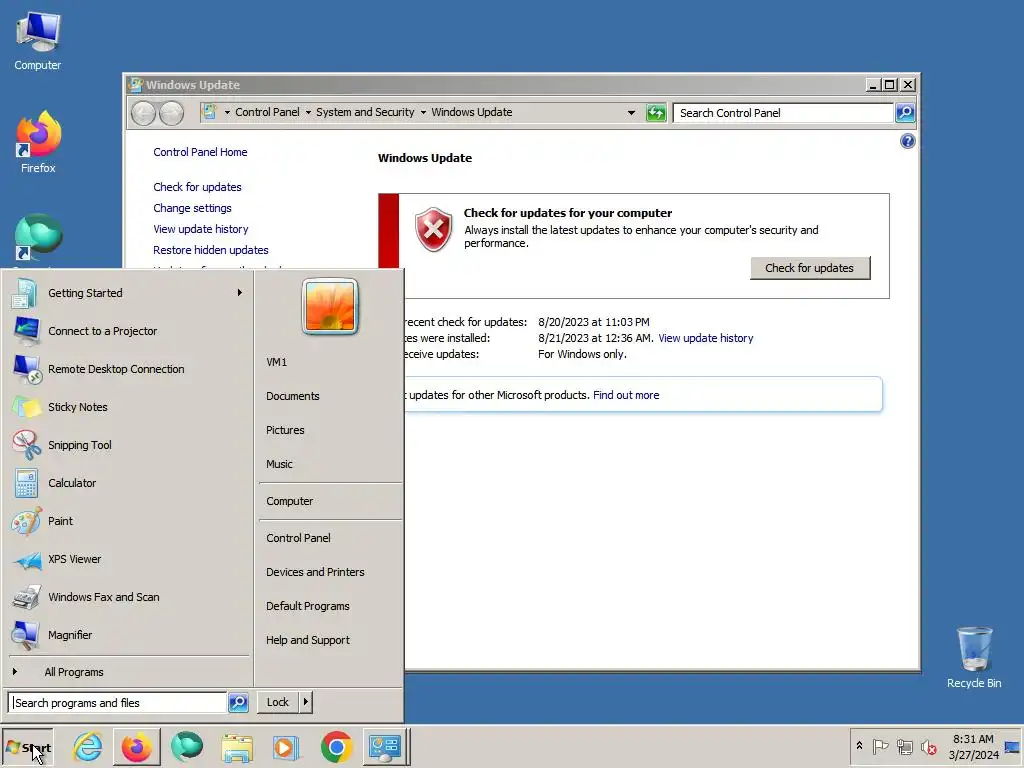Click the teal chat-bubble taskbar icon
The height and width of the screenshot is (768, 1024).
click(187, 747)
